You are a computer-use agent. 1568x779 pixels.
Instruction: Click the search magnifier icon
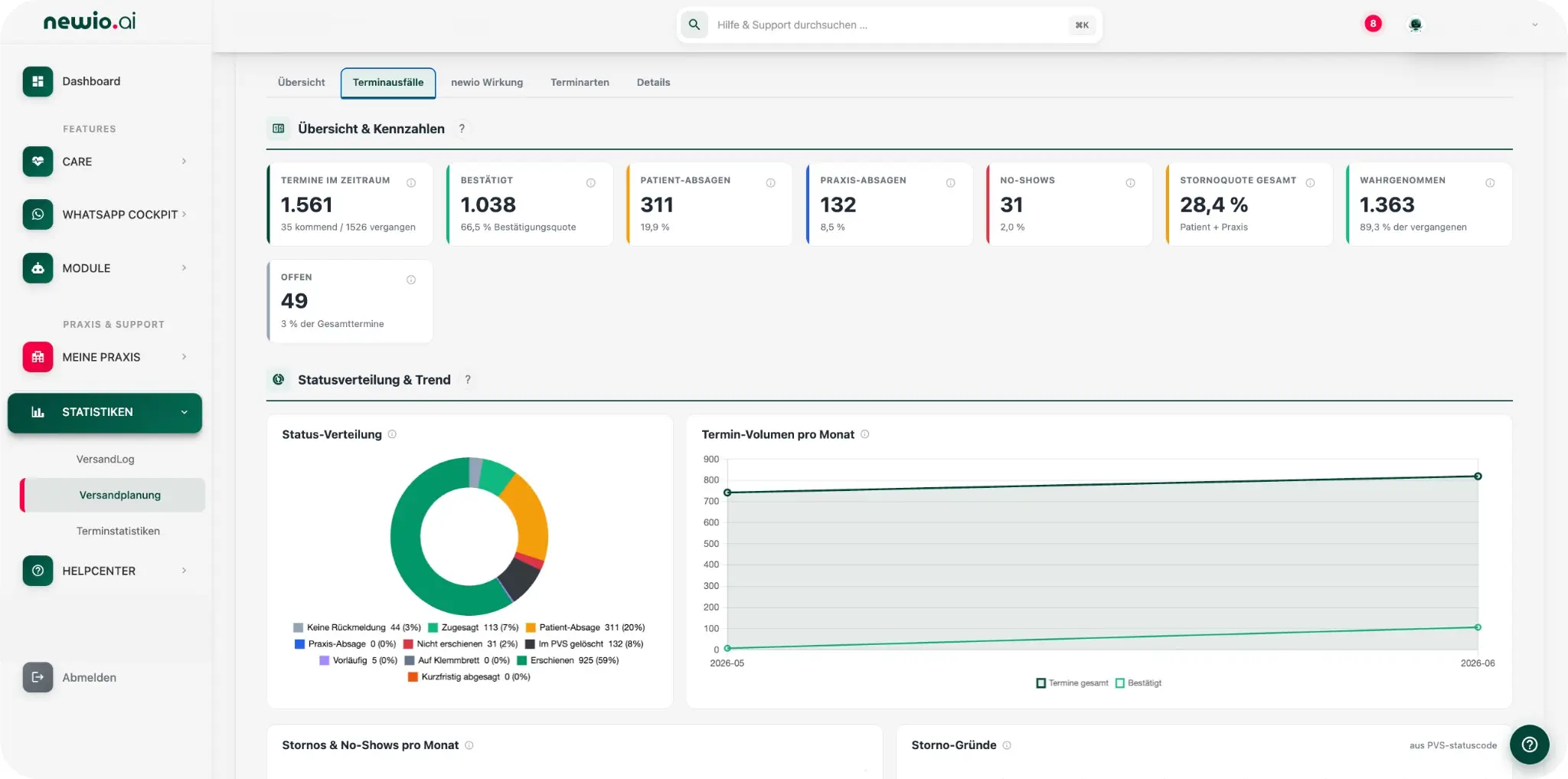coord(694,25)
